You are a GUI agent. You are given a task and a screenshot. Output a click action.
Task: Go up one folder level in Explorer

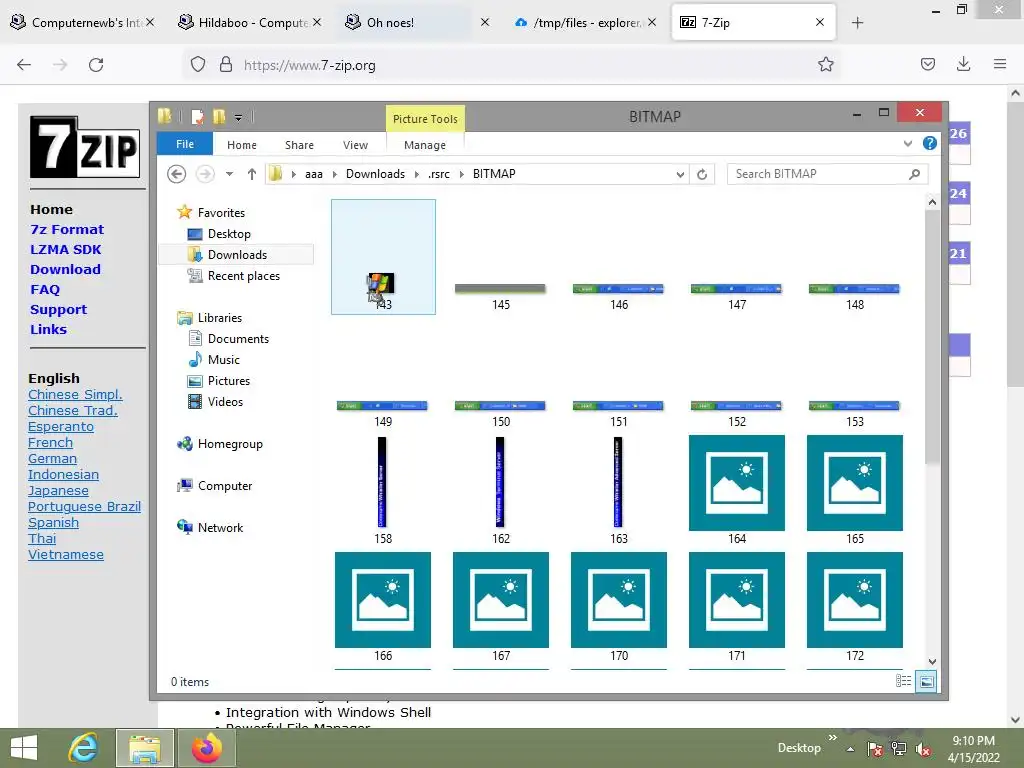(251, 174)
